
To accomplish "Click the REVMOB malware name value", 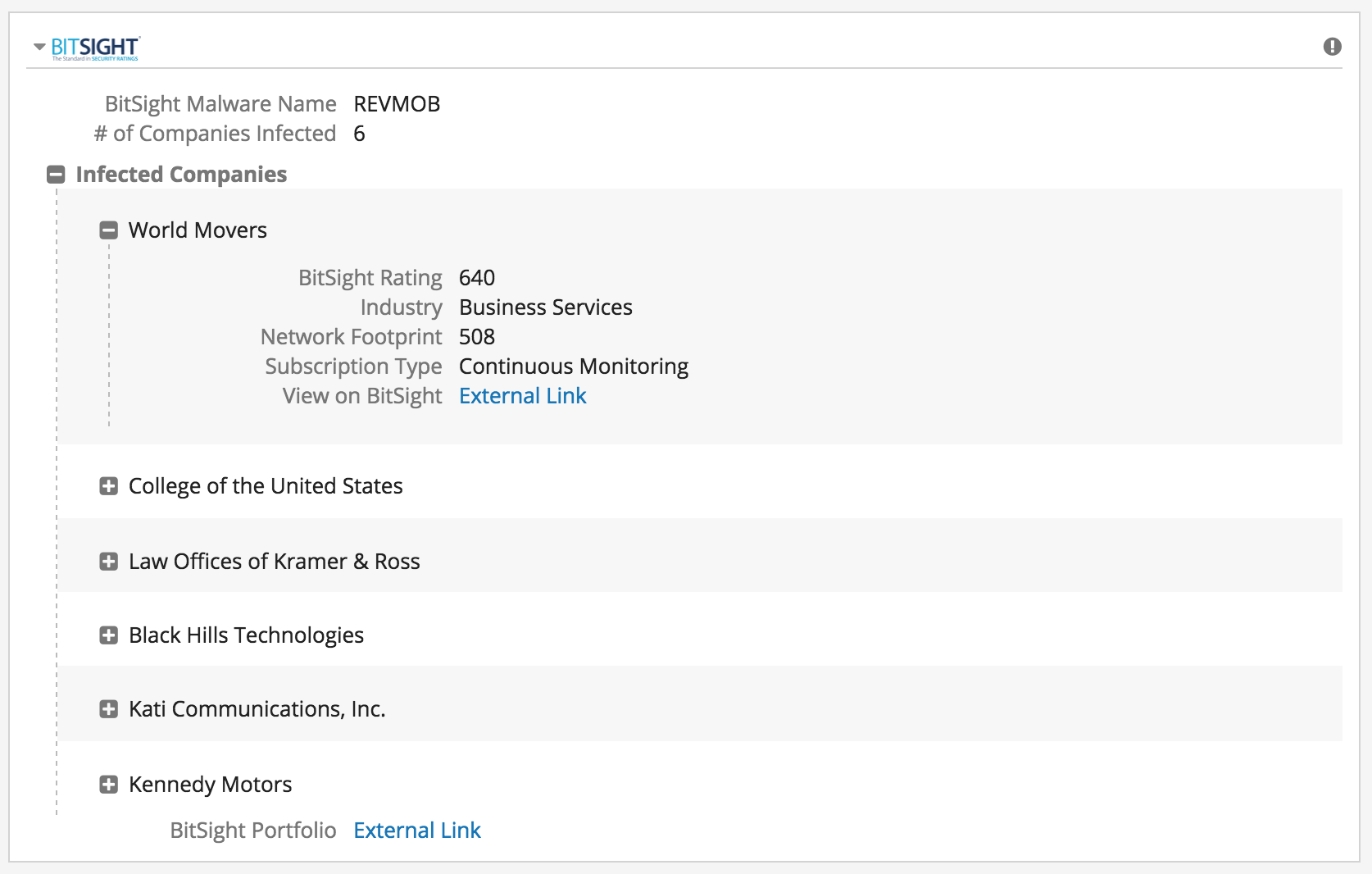I will coord(397,104).
